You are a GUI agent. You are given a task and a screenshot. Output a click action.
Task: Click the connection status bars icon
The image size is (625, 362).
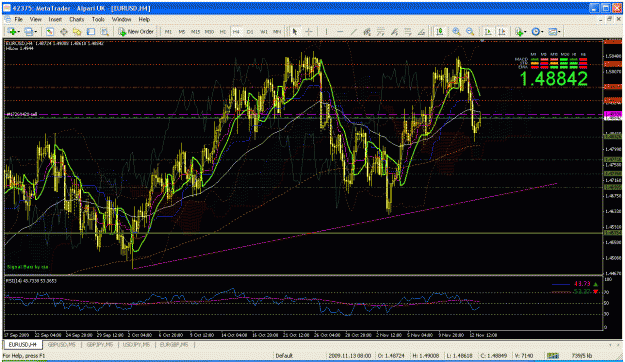click(552, 355)
